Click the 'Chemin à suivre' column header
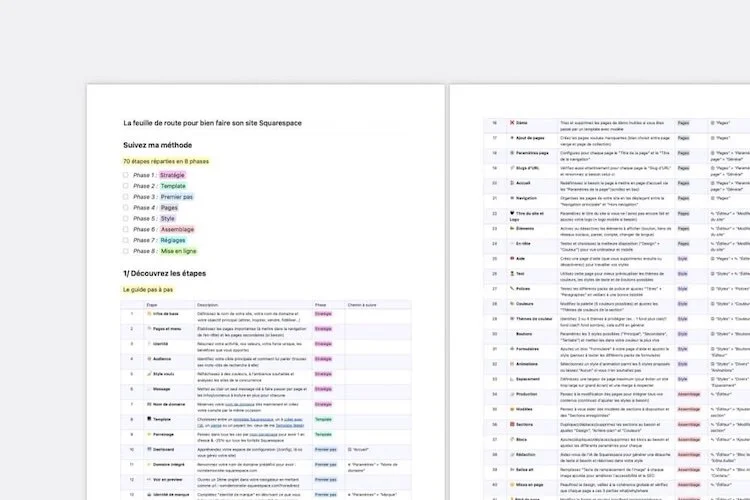The height and width of the screenshot is (500, 750). point(362,305)
